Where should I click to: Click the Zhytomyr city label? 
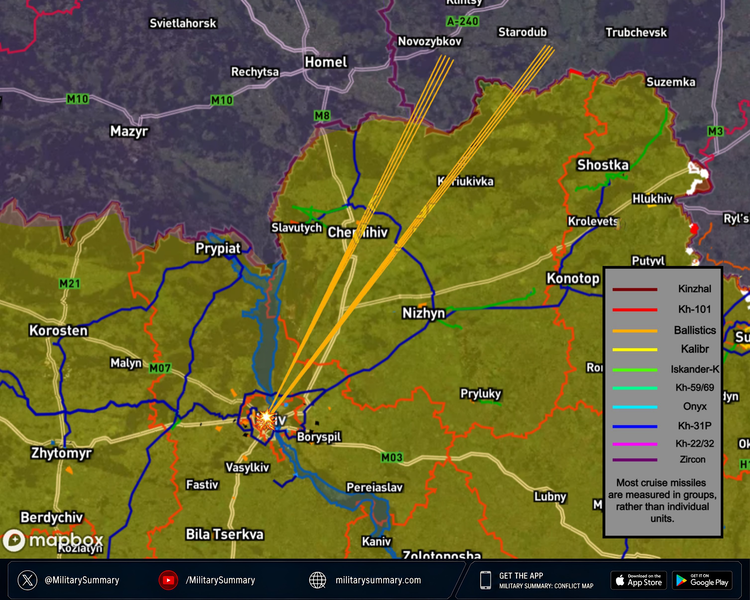61,453
